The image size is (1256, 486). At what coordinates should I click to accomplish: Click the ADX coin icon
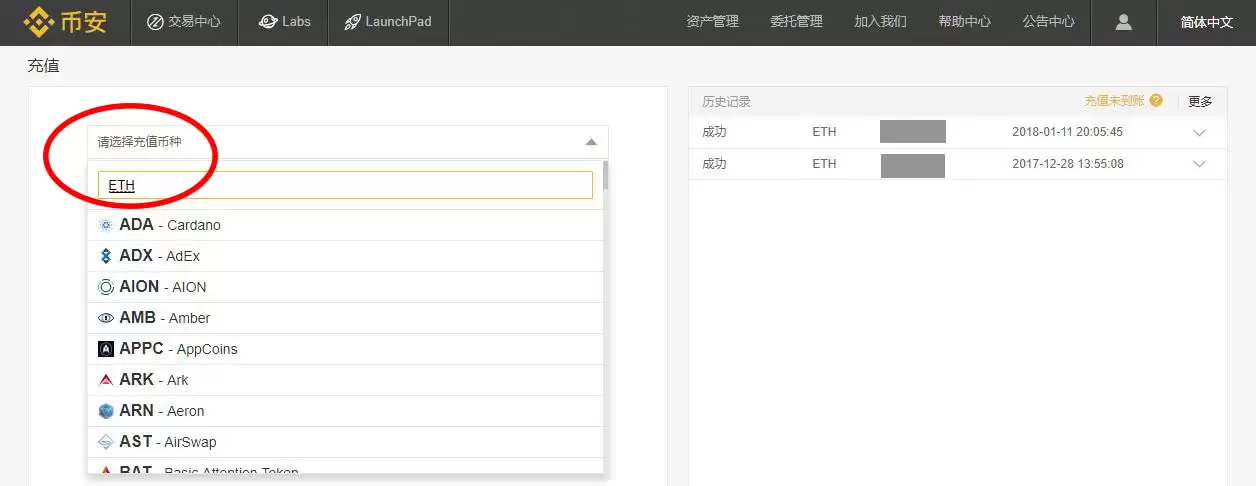[x=106, y=256]
